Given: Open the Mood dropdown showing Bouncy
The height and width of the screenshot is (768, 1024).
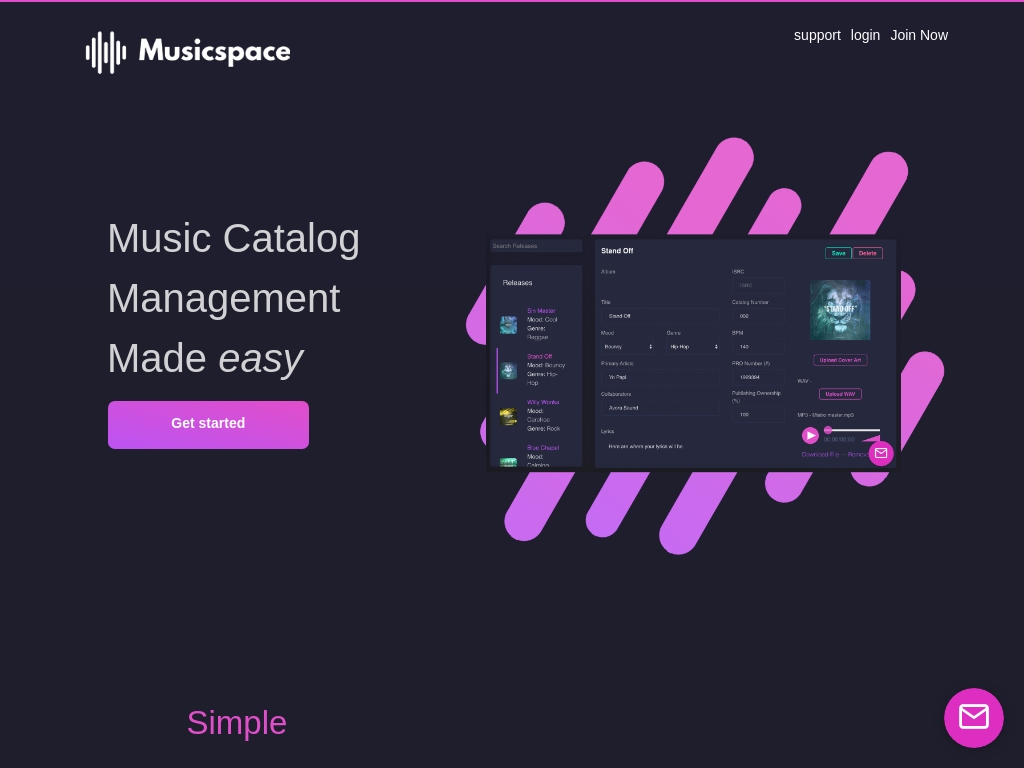Looking at the screenshot, I should tap(628, 347).
